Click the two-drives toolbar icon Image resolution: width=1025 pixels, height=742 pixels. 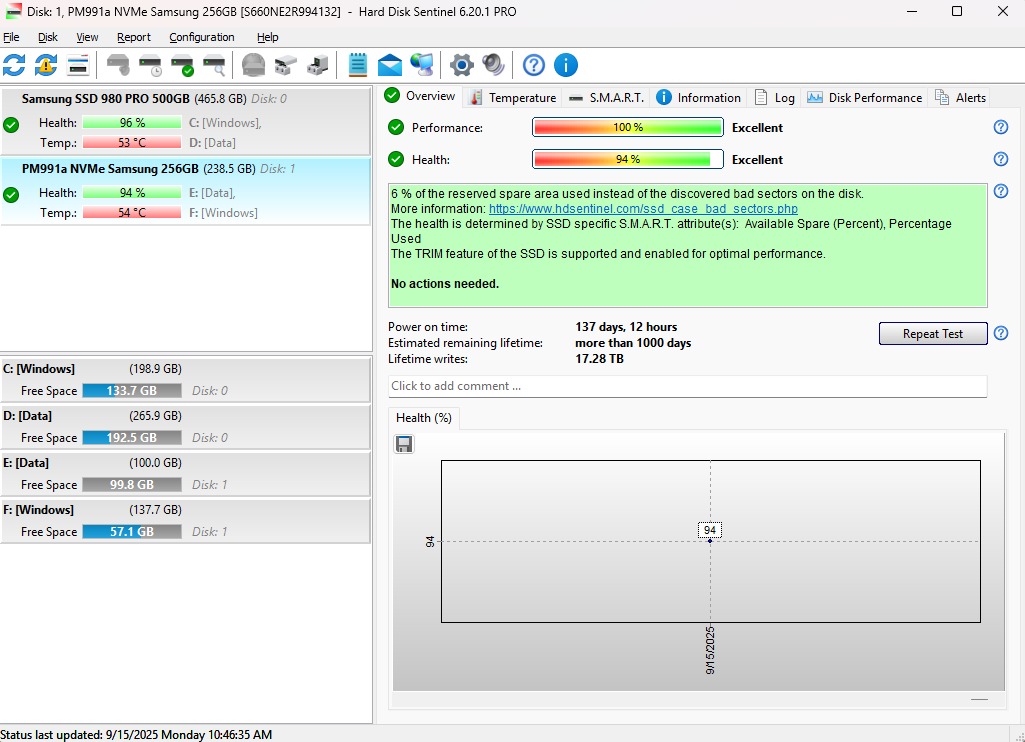[286, 65]
